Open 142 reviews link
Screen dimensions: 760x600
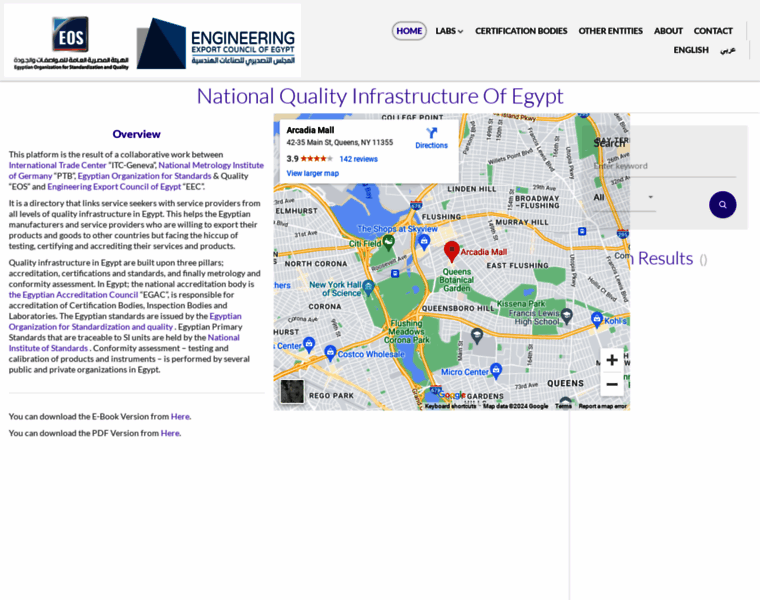pyautogui.click(x=358, y=159)
